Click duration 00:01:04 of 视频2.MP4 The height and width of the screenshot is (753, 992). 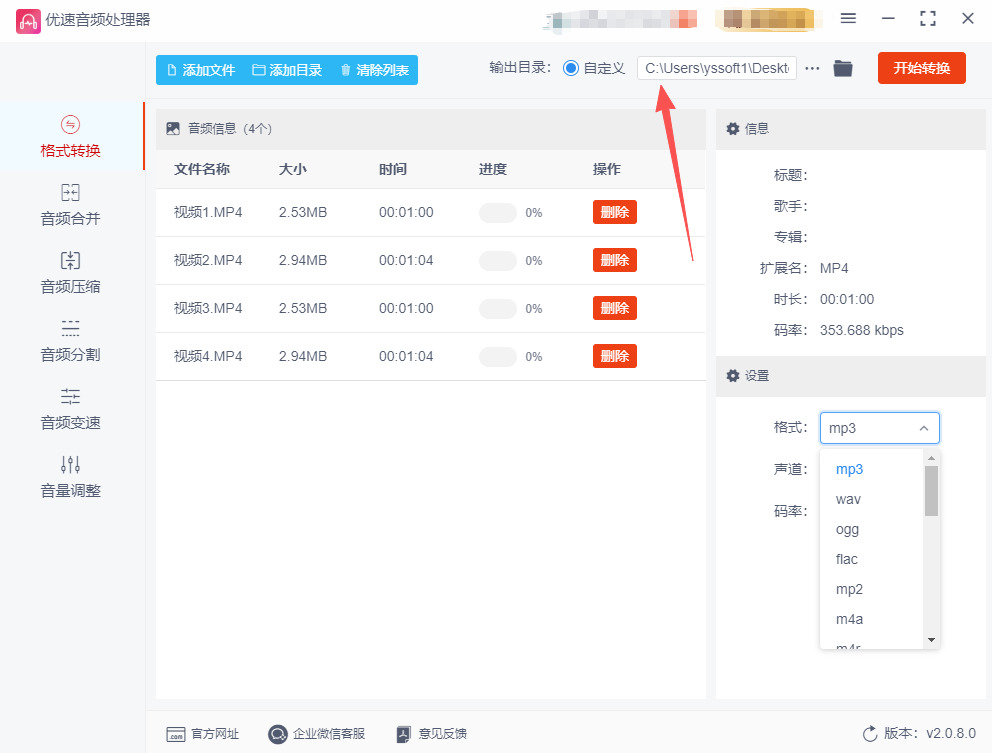tap(406, 261)
